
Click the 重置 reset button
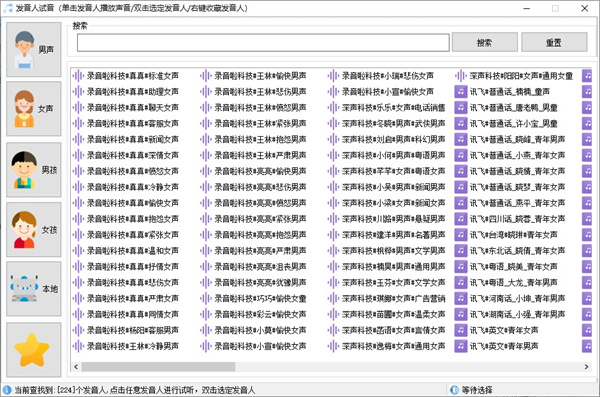point(554,42)
